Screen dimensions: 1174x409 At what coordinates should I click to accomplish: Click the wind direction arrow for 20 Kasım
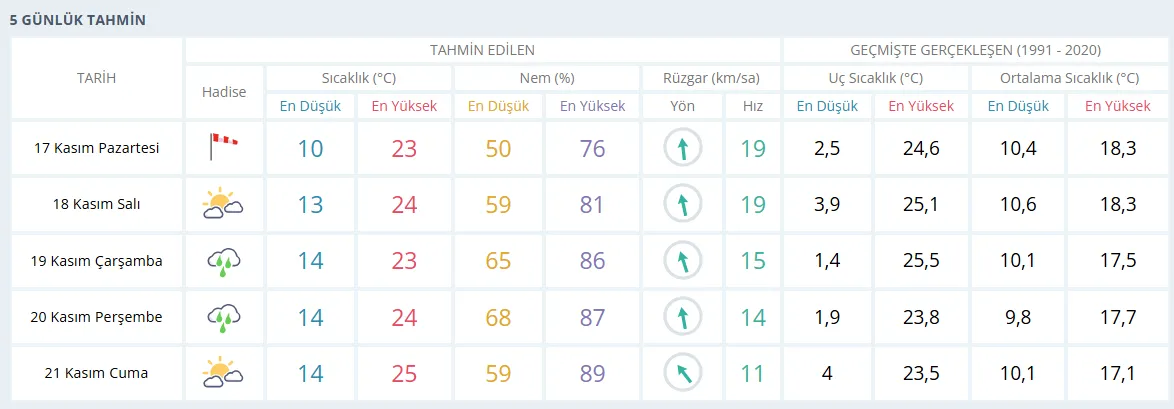point(683,318)
